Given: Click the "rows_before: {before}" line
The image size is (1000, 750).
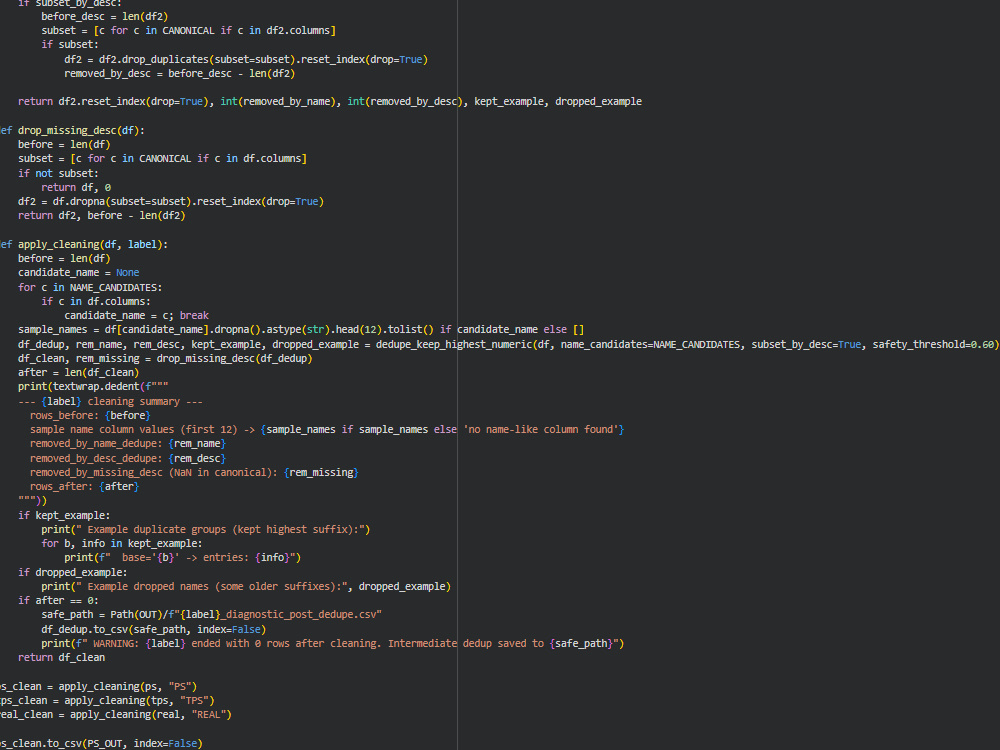Looking at the screenshot, I should (x=90, y=416).
